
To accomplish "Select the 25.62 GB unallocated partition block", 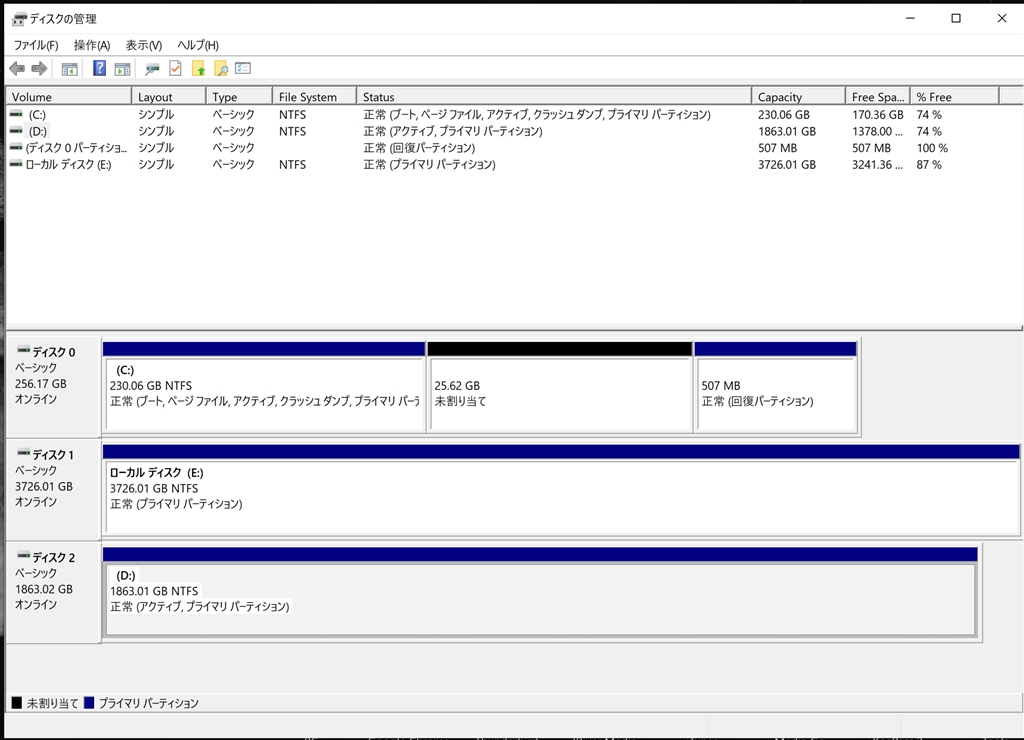I will tap(559, 394).
